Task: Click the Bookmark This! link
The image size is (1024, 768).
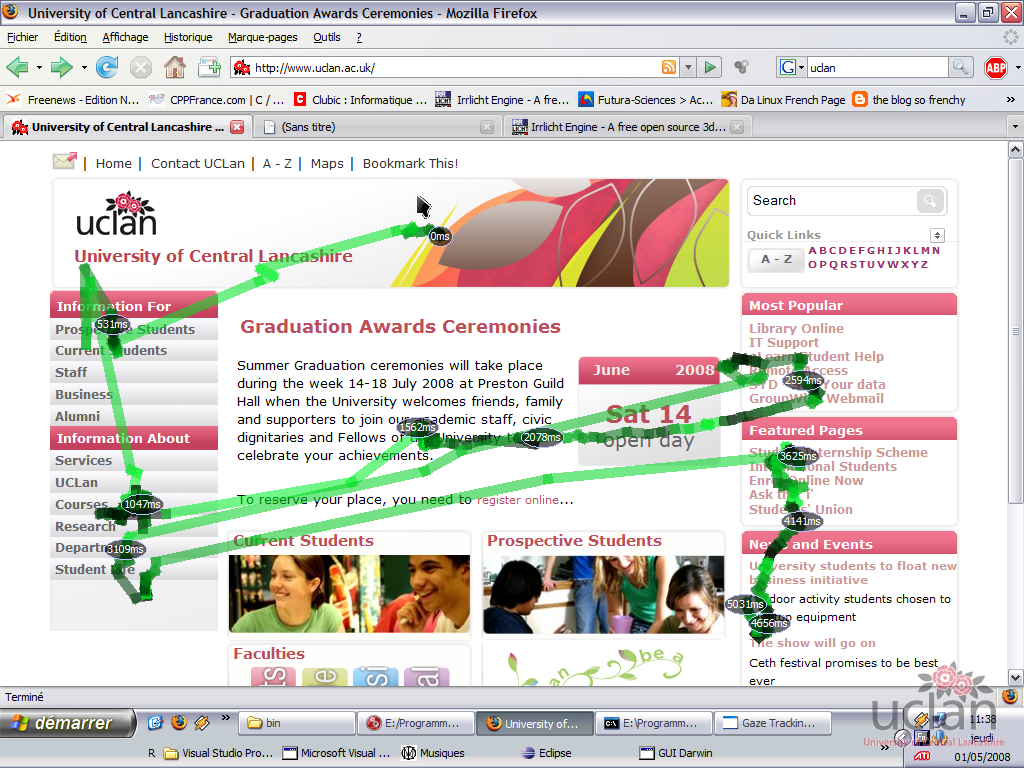Action: click(411, 163)
